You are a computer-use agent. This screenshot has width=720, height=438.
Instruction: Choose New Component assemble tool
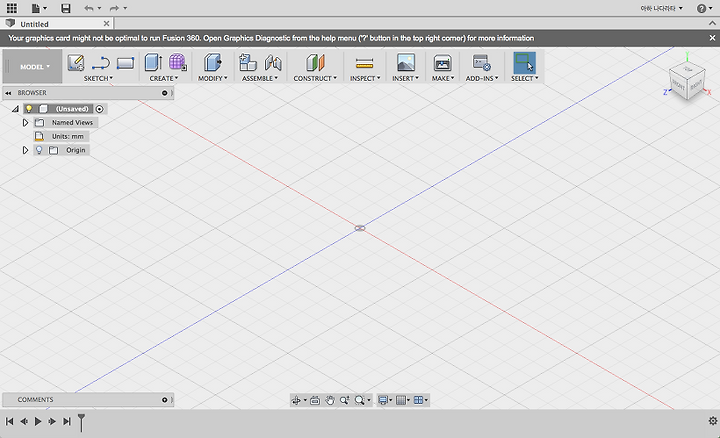248,62
